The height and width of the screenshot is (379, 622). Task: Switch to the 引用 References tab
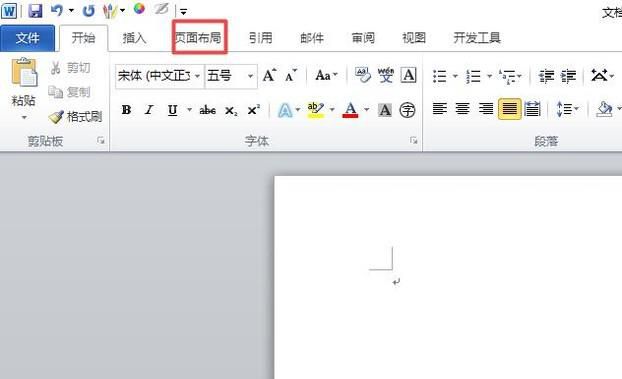[x=261, y=38]
